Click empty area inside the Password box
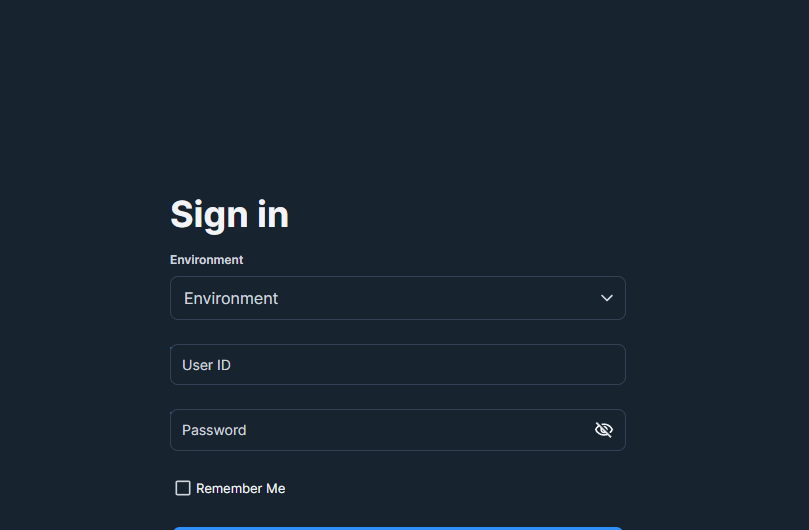 coord(420,430)
